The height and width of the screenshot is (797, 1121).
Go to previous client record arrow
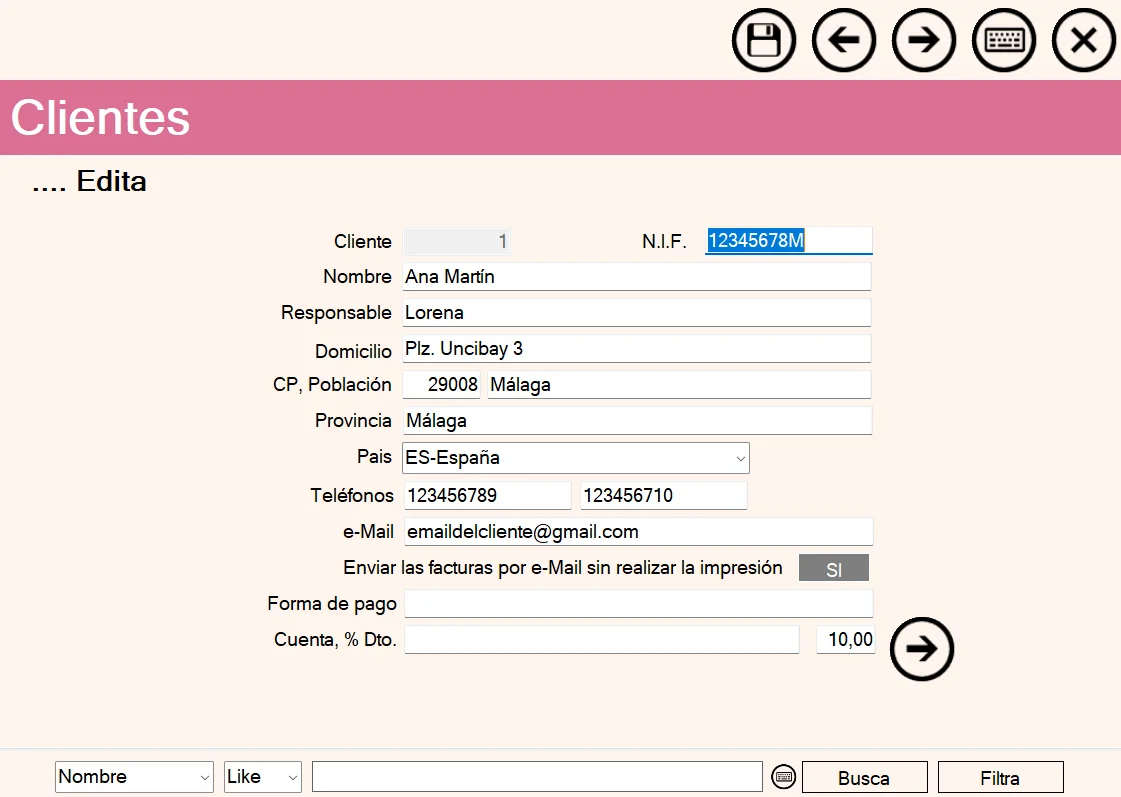[844, 41]
